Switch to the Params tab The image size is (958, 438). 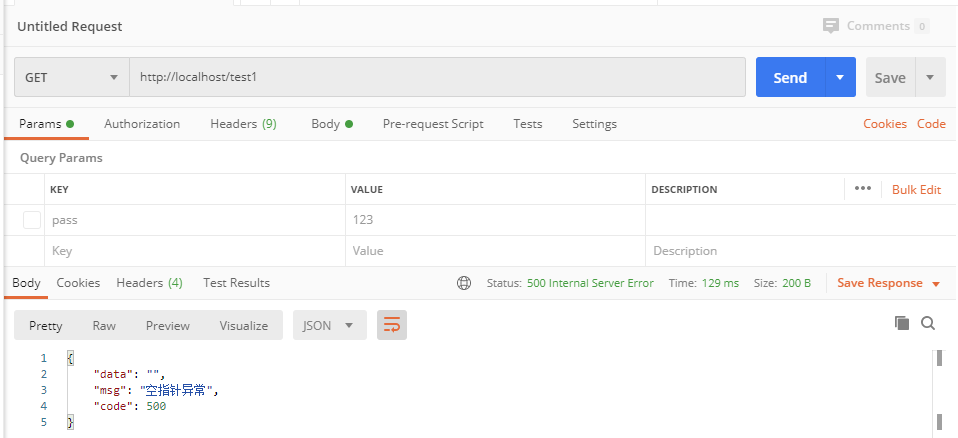coord(46,124)
